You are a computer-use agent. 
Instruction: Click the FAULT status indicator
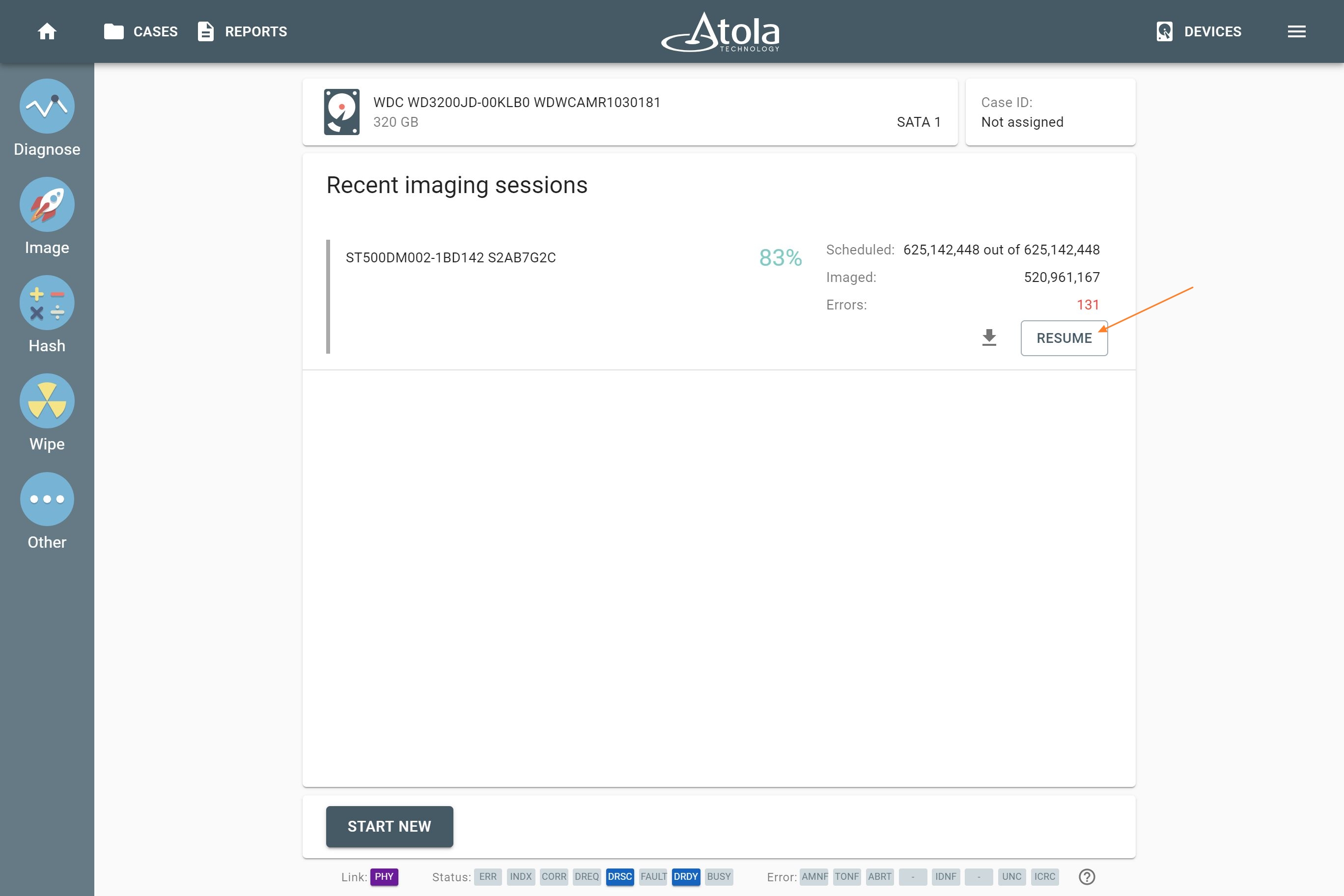click(x=653, y=876)
